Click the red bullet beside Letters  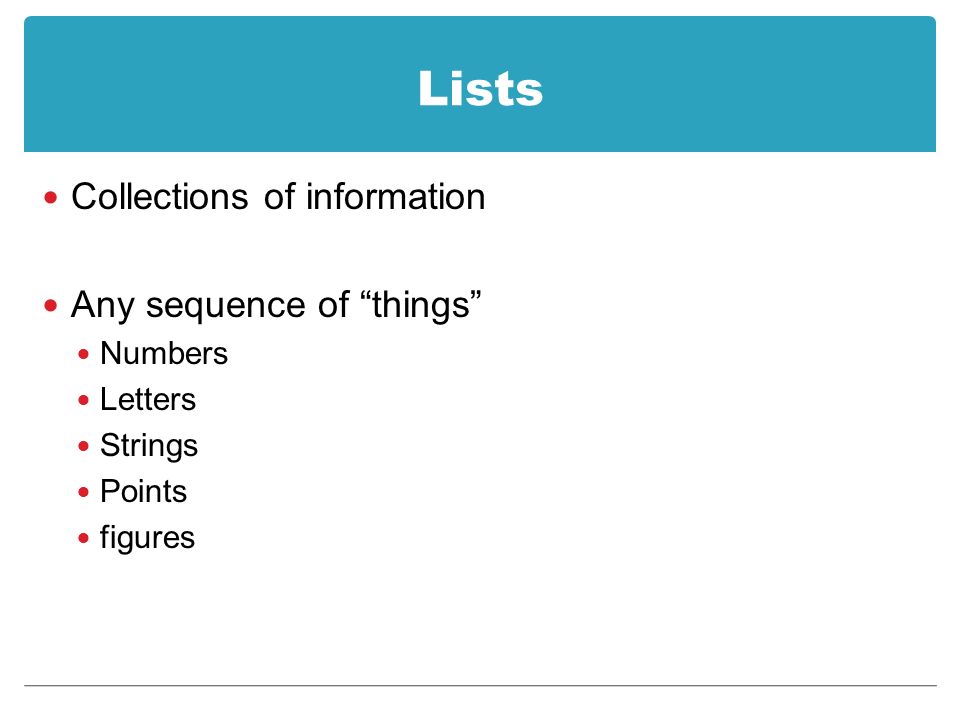(x=84, y=400)
